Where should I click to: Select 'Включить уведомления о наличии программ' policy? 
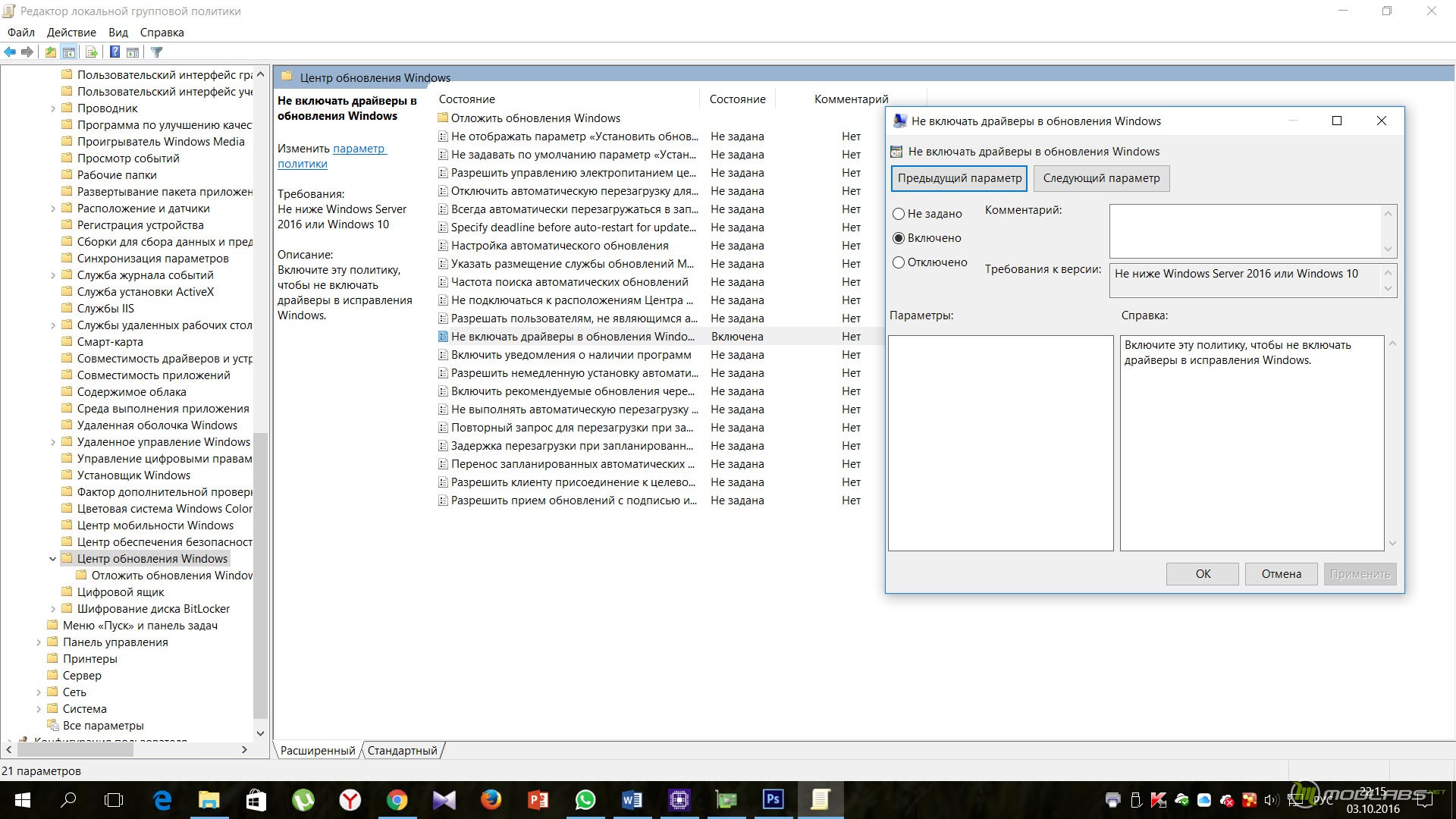(571, 355)
